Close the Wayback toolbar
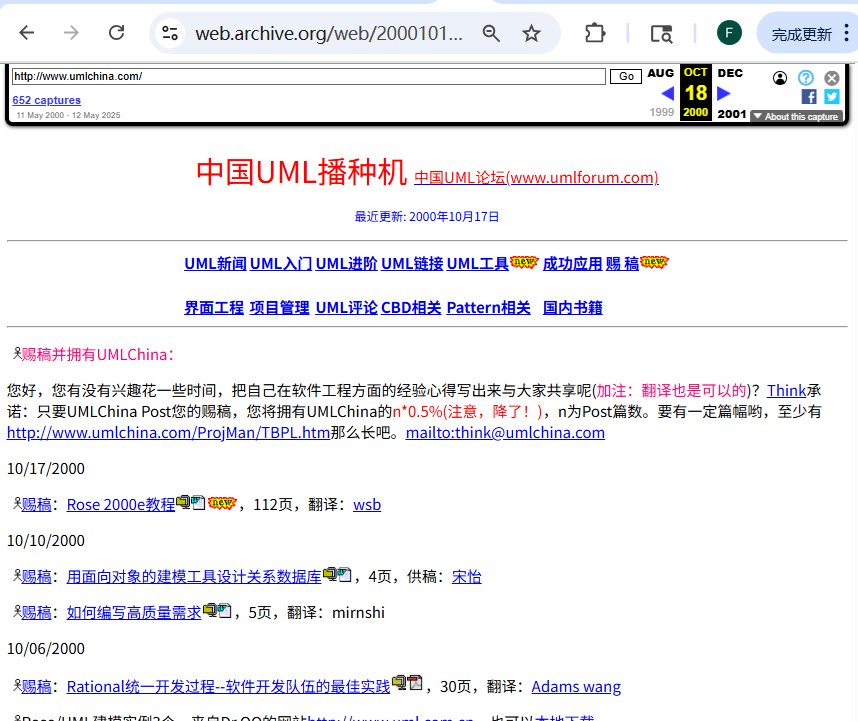 (x=832, y=78)
